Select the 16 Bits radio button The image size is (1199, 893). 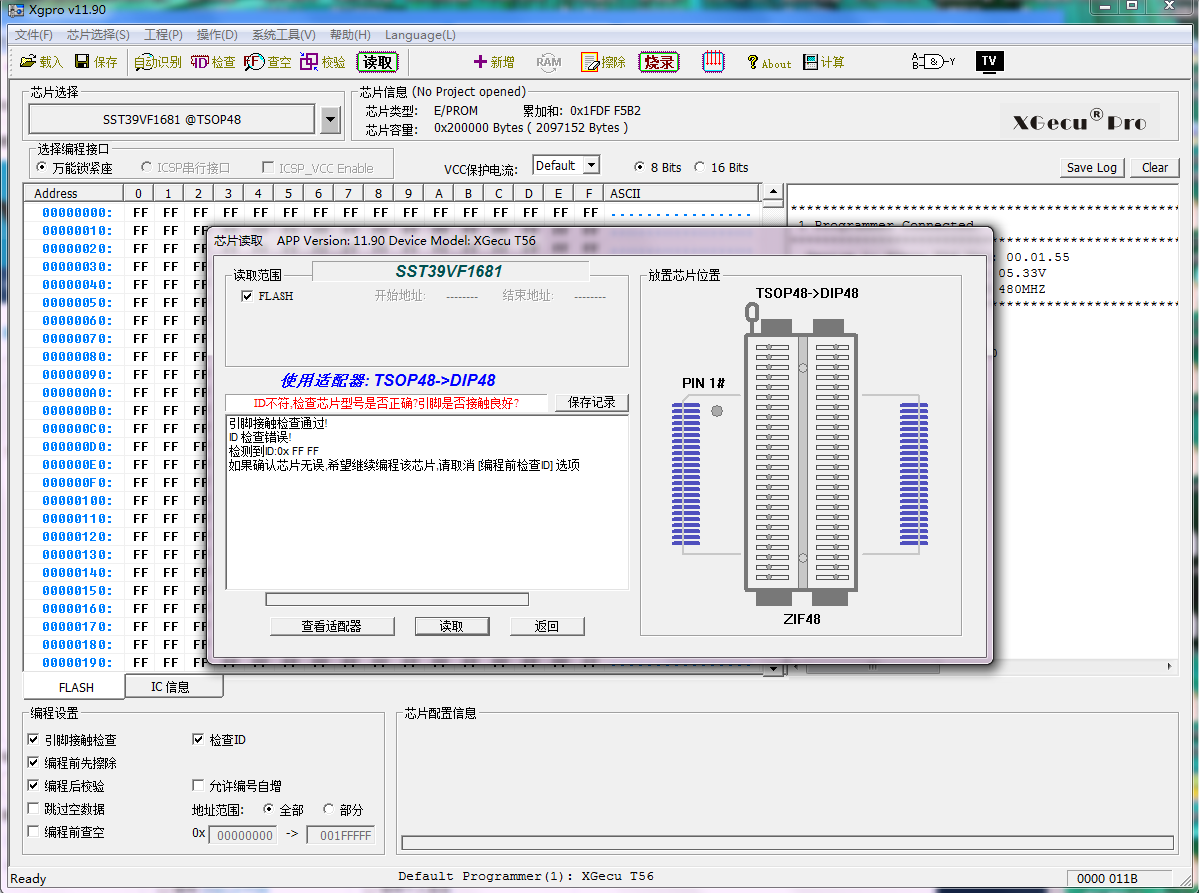coord(699,167)
